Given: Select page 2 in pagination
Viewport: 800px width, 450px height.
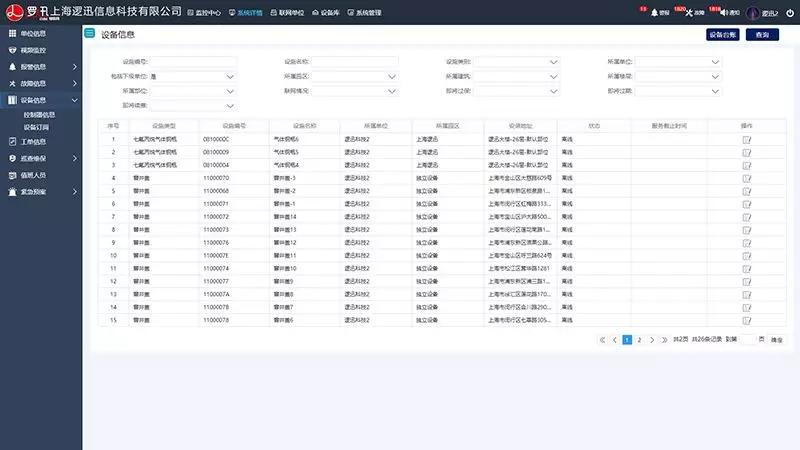Looking at the screenshot, I should [639, 340].
